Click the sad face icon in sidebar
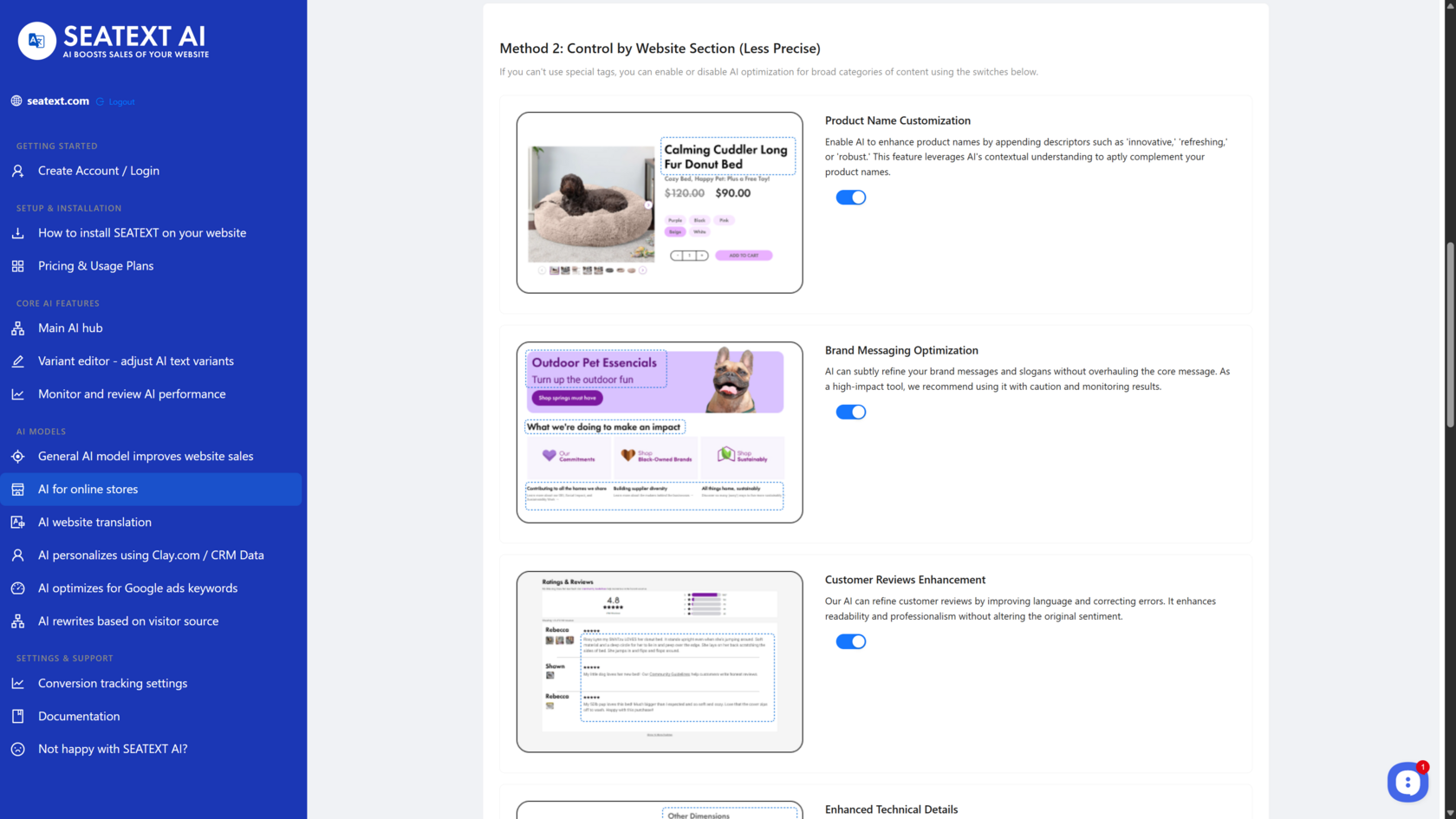 [x=17, y=750]
